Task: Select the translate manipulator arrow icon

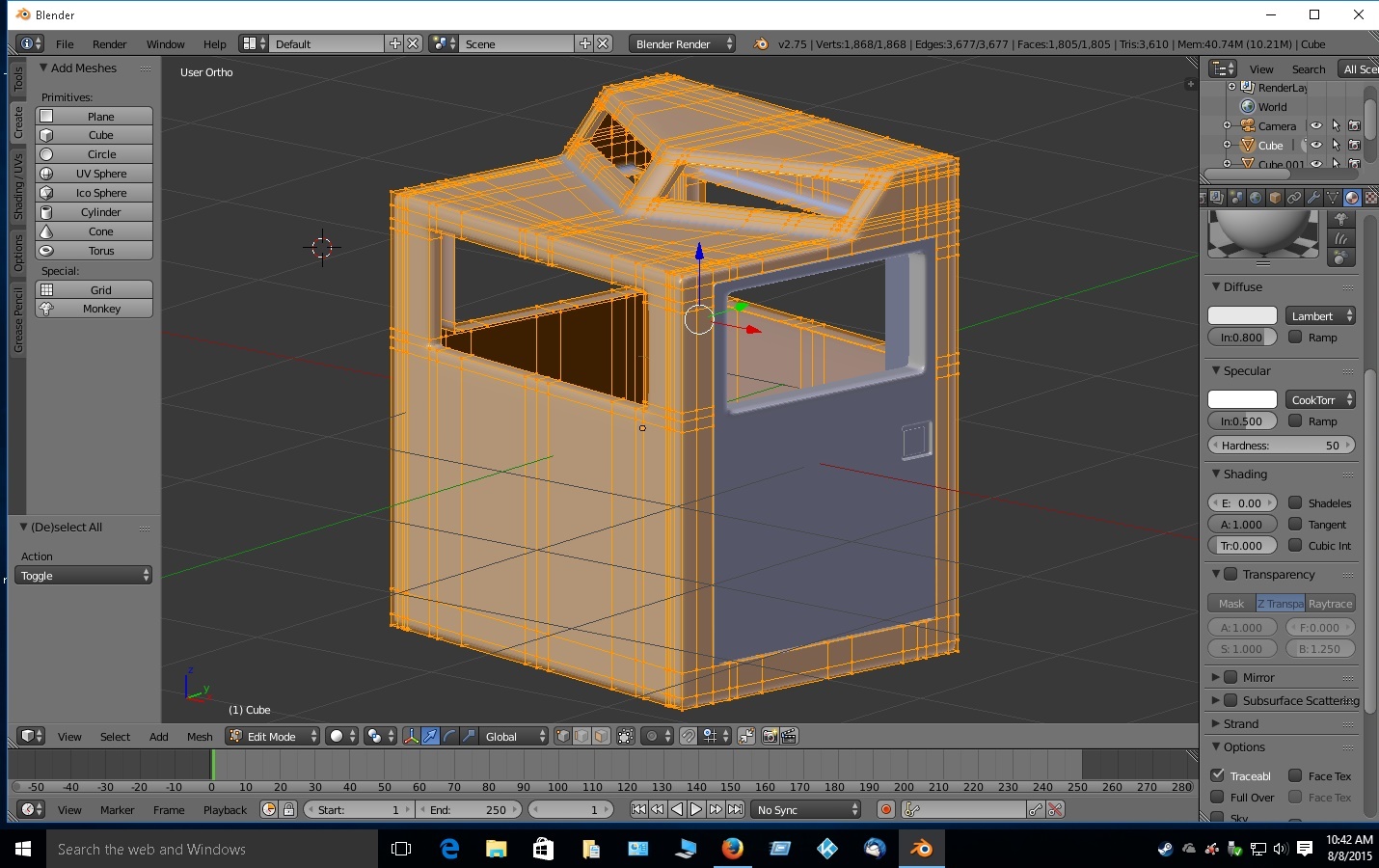Action: [430, 736]
